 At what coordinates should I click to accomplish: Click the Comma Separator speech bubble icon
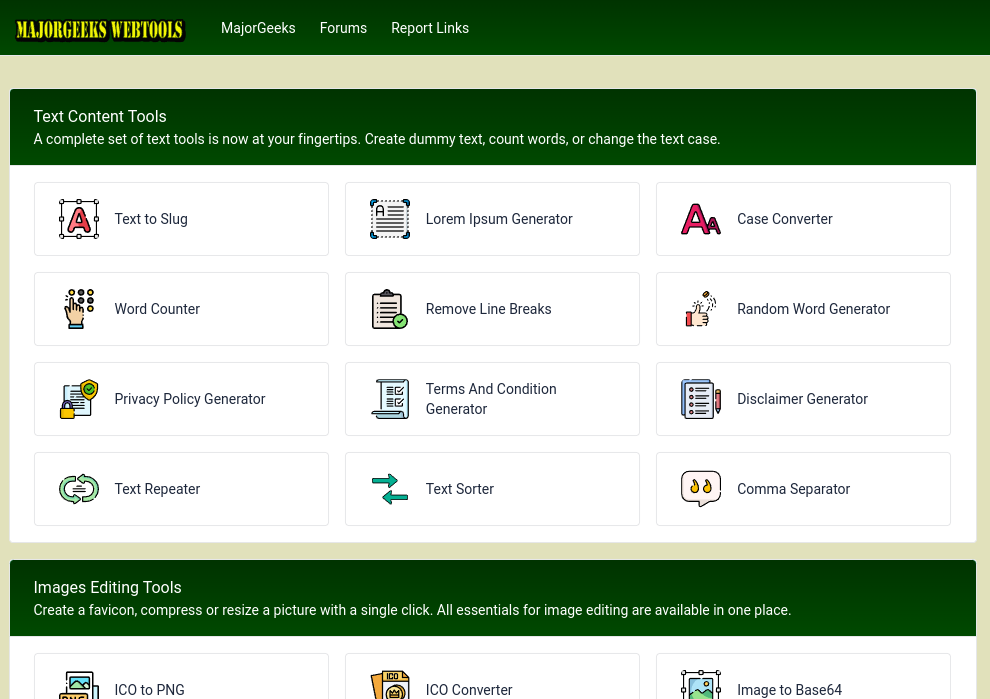tap(700, 489)
